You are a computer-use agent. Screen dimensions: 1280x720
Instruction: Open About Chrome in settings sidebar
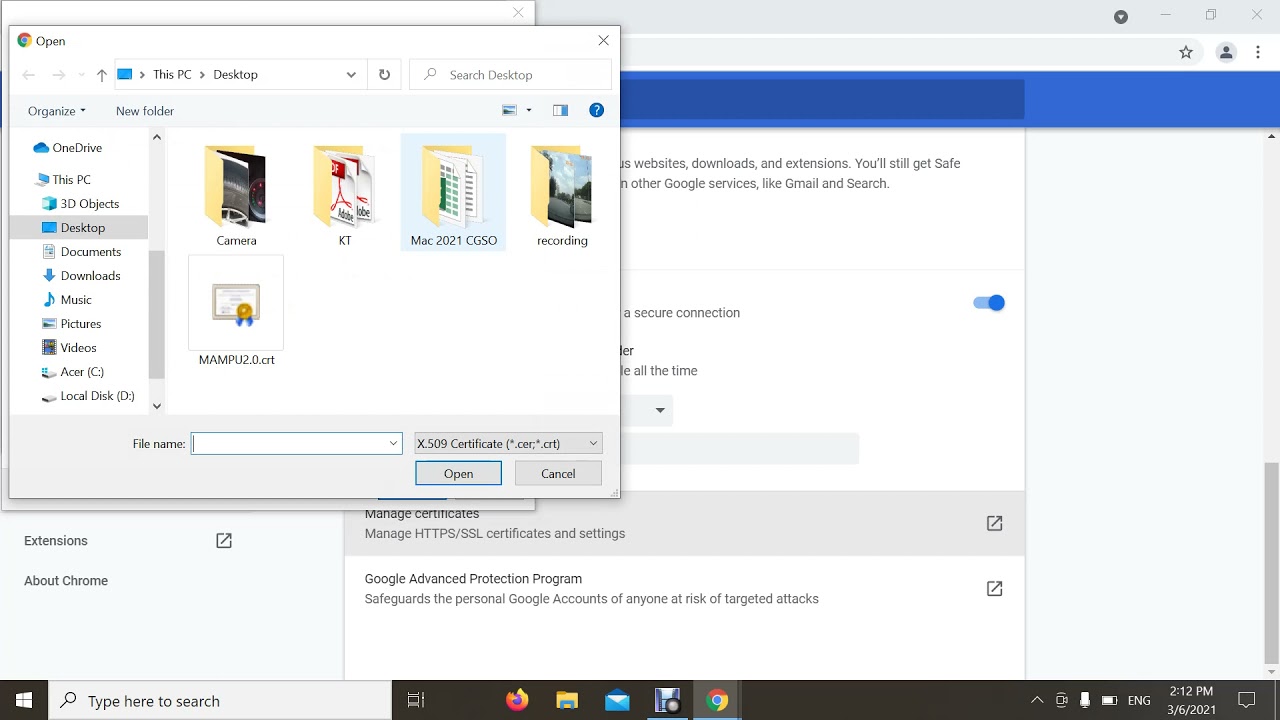click(66, 581)
